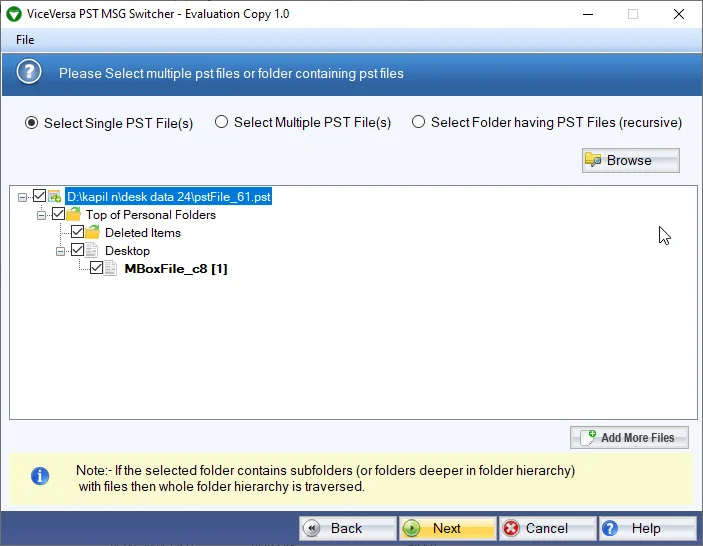Select MBoxFile_c8 [1] tree label
The image size is (703, 546).
(x=176, y=269)
